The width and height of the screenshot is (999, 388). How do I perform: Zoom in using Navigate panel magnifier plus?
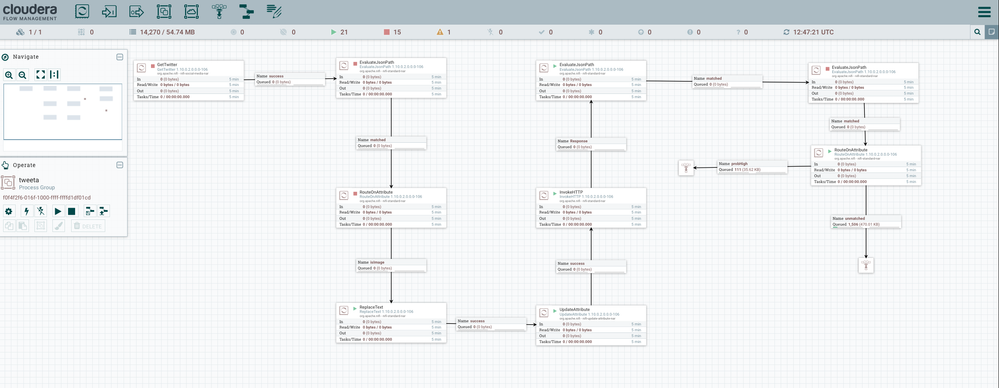click(x=9, y=75)
